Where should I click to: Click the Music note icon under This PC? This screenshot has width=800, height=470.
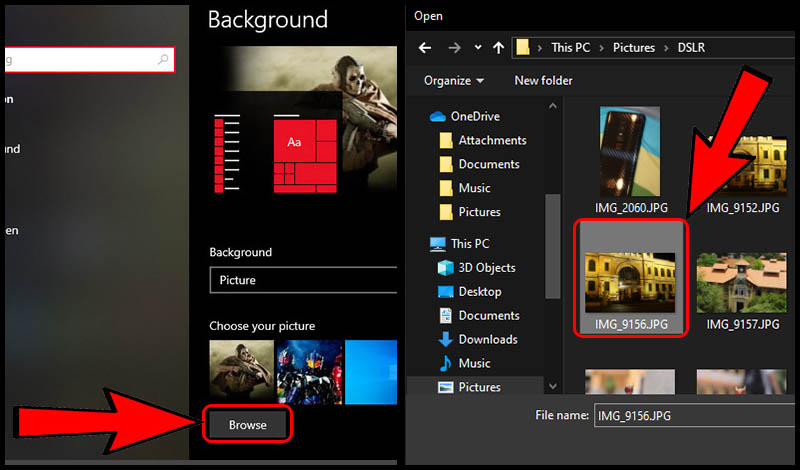pos(446,363)
